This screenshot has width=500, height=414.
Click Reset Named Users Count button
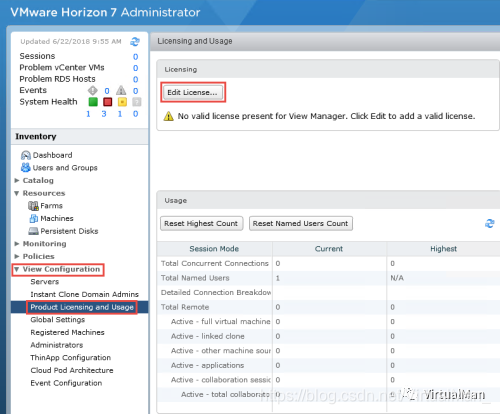301,223
